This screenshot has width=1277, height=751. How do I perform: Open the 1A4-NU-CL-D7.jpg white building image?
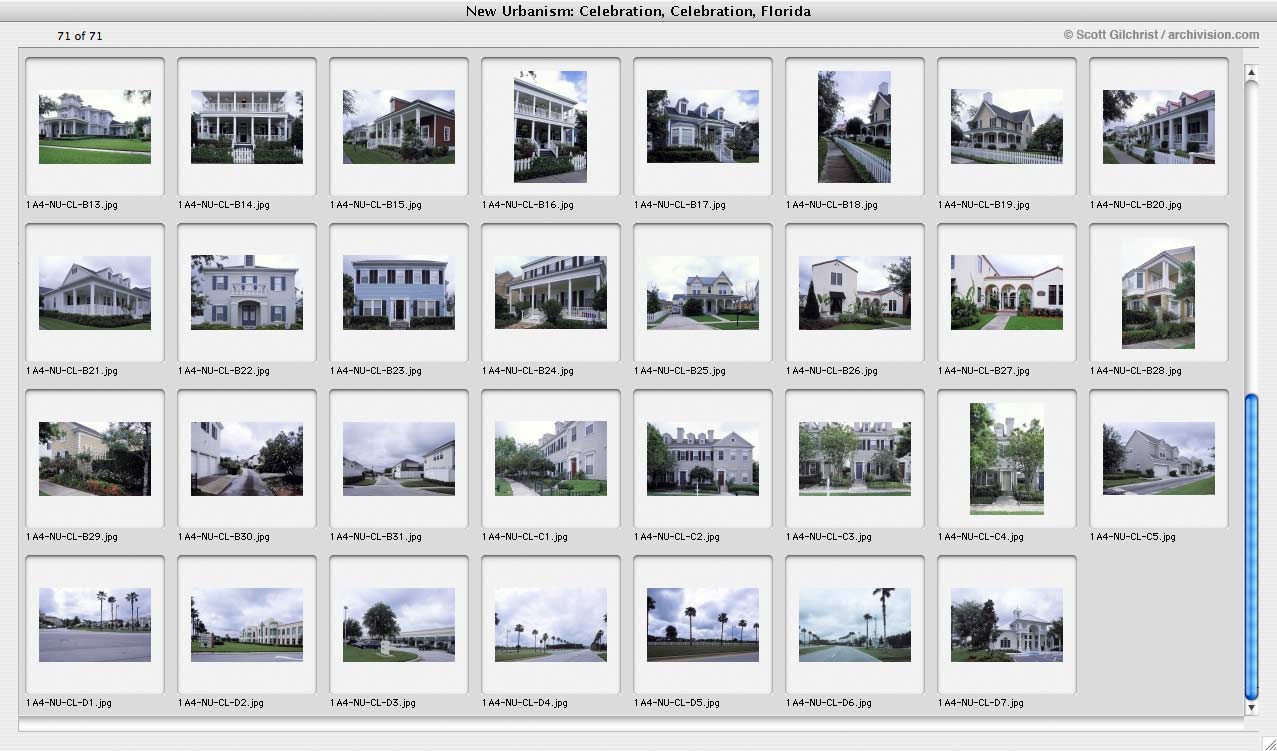(x=1007, y=625)
